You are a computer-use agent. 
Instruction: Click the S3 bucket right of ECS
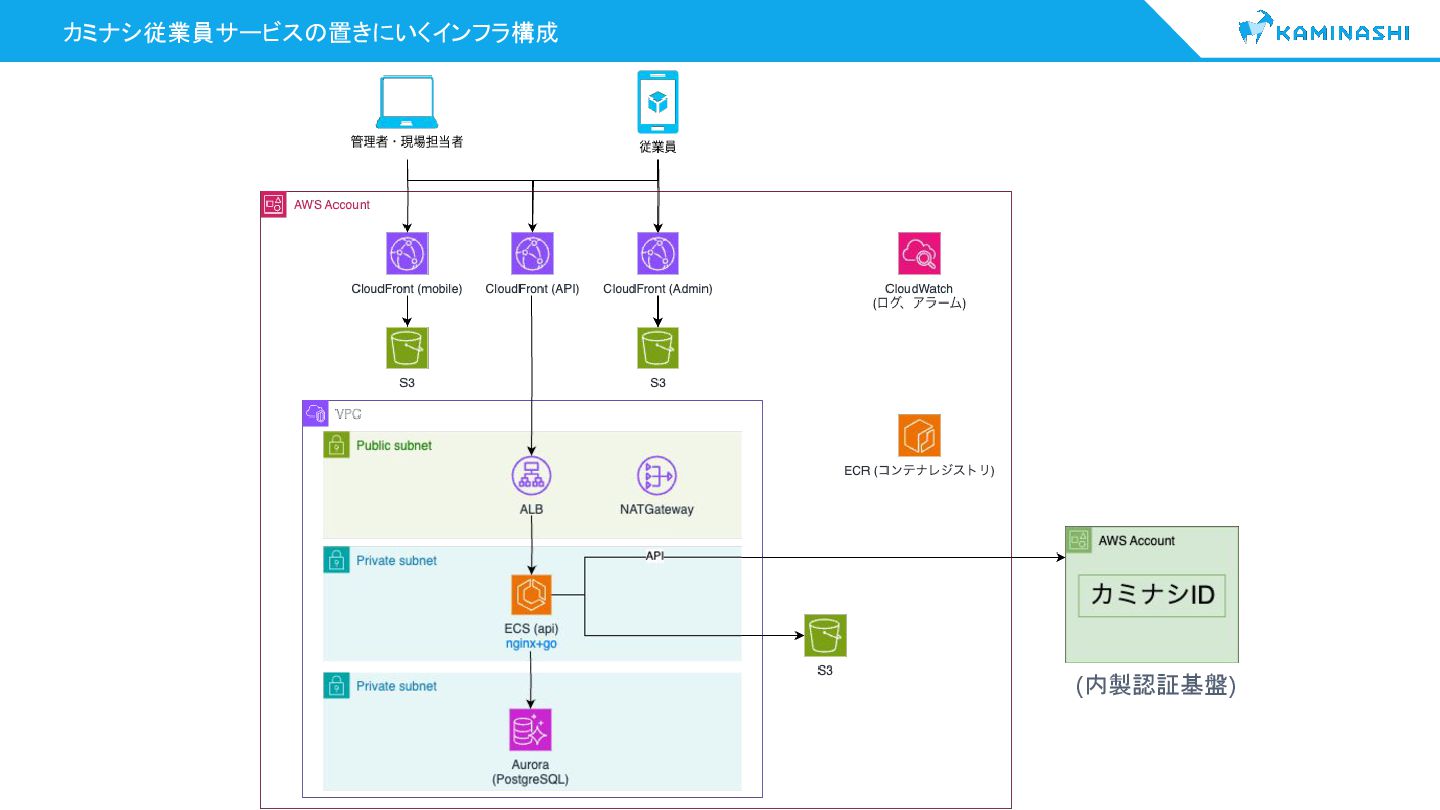click(x=825, y=635)
